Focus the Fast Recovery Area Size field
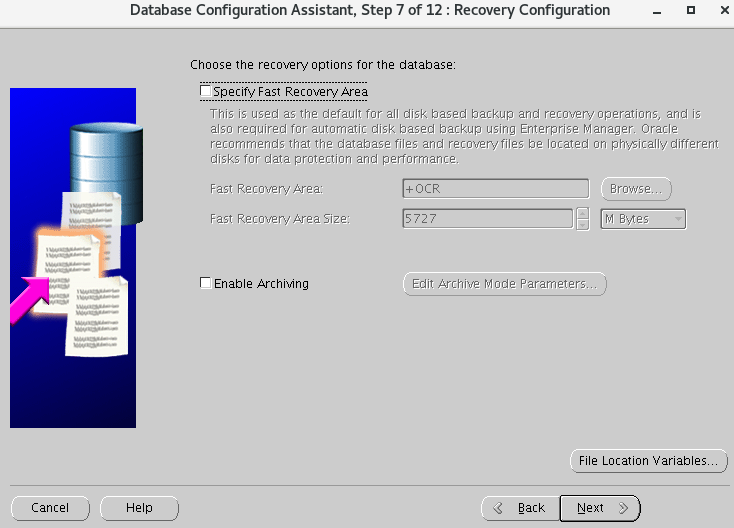734x528 pixels. click(488, 219)
